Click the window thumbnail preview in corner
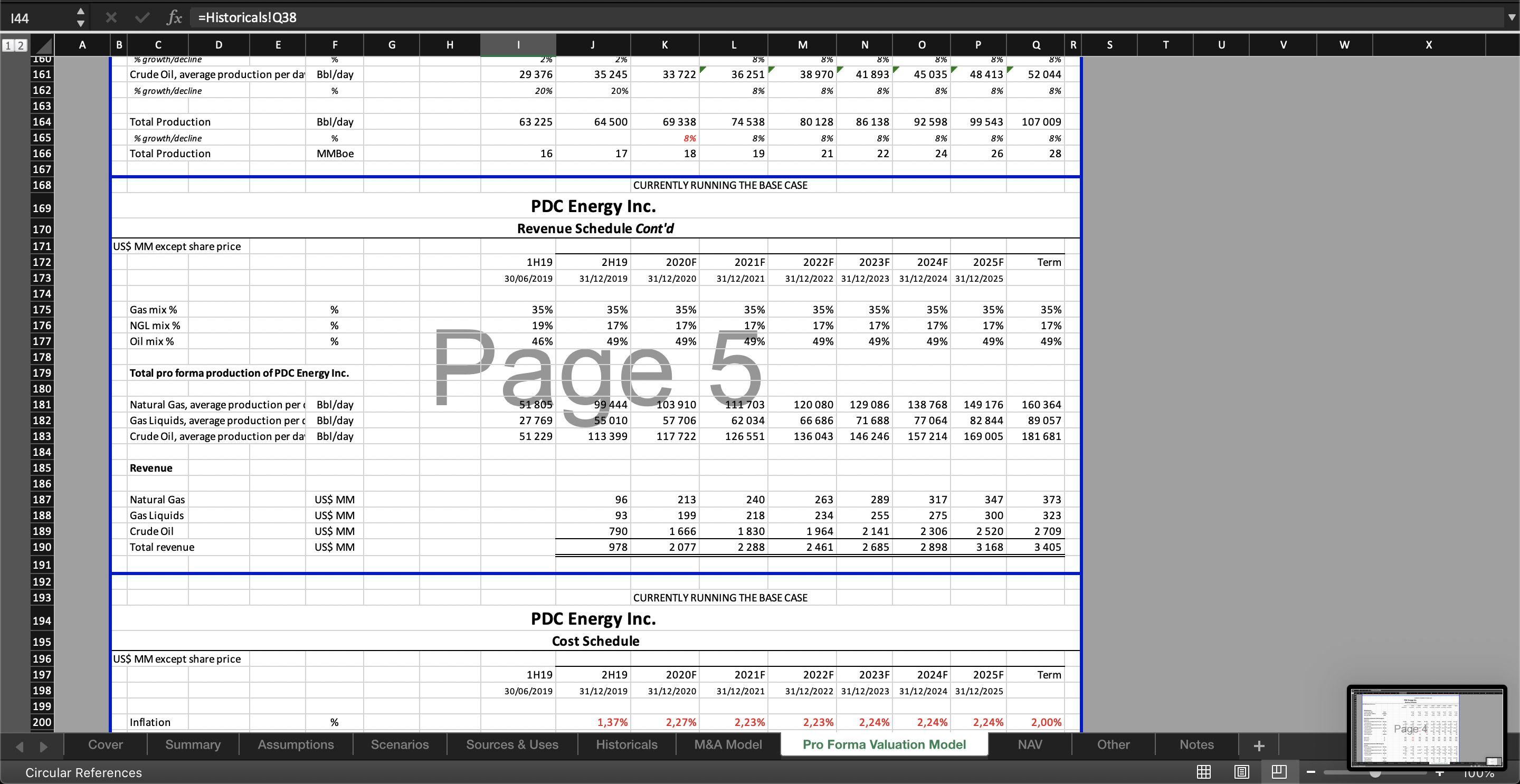This screenshot has height=784, width=1520. pyautogui.click(x=1427, y=729)
